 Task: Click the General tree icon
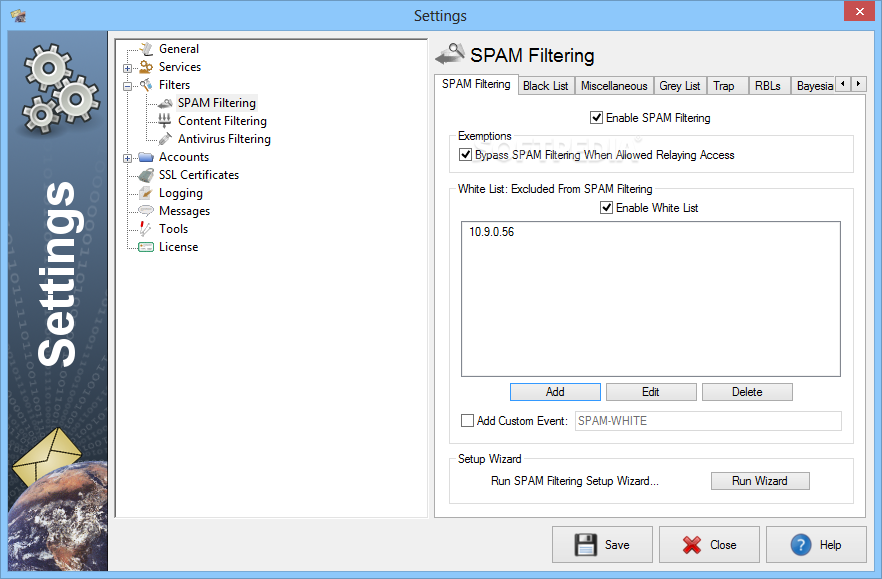coord(146,49)
